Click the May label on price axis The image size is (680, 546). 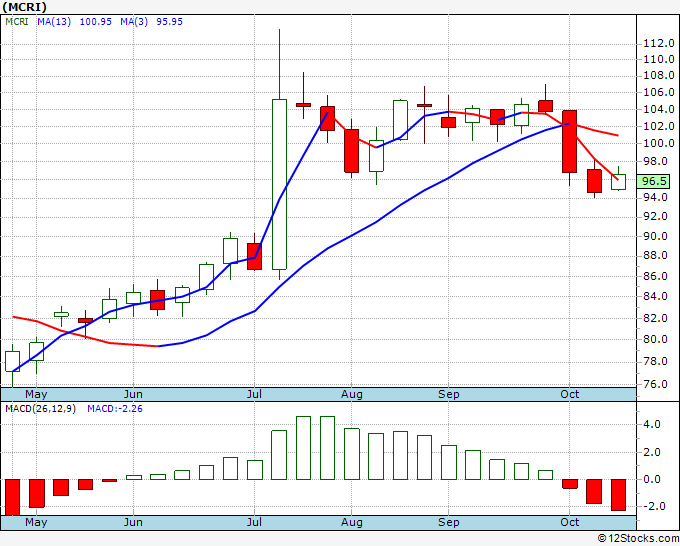click(x=36, y=394)
